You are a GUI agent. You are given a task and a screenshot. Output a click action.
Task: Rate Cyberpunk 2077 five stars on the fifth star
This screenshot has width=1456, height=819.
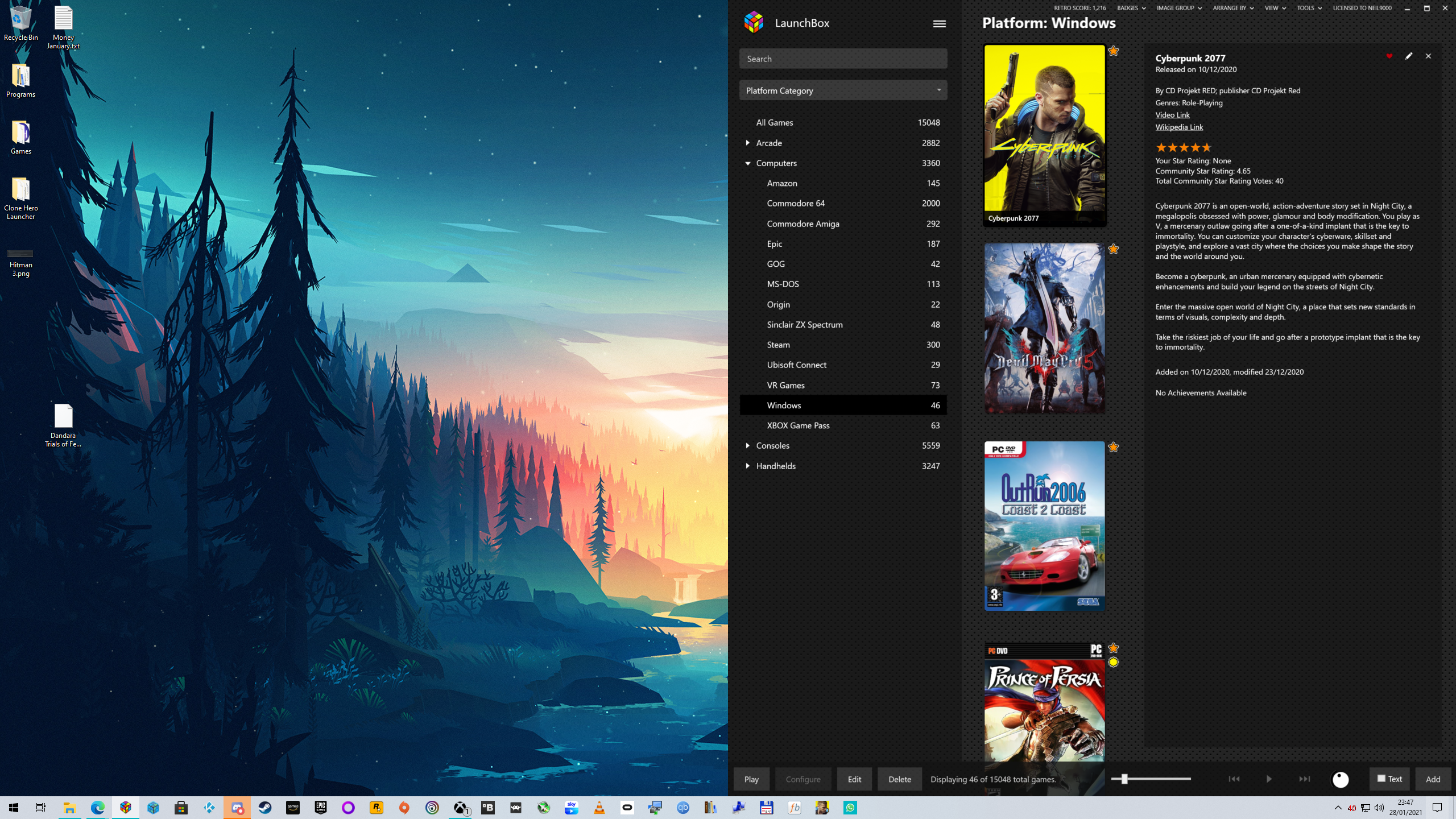pyautogui.click(x=1206, y=147)
